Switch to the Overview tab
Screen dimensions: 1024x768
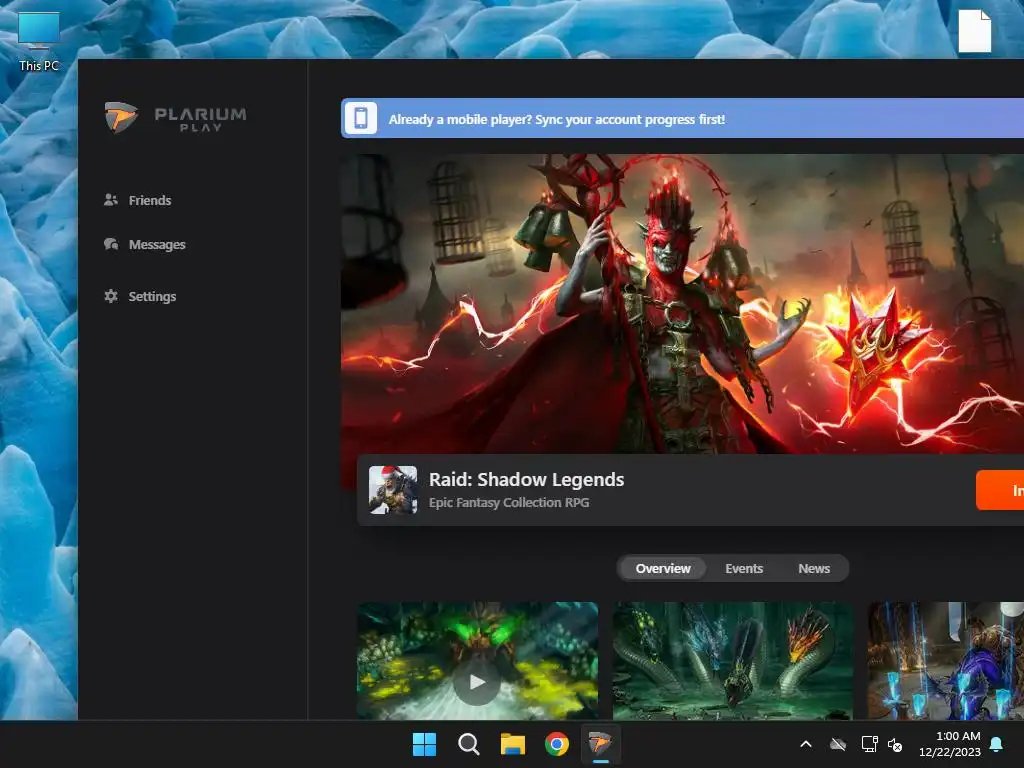click(x=663, y=568)
